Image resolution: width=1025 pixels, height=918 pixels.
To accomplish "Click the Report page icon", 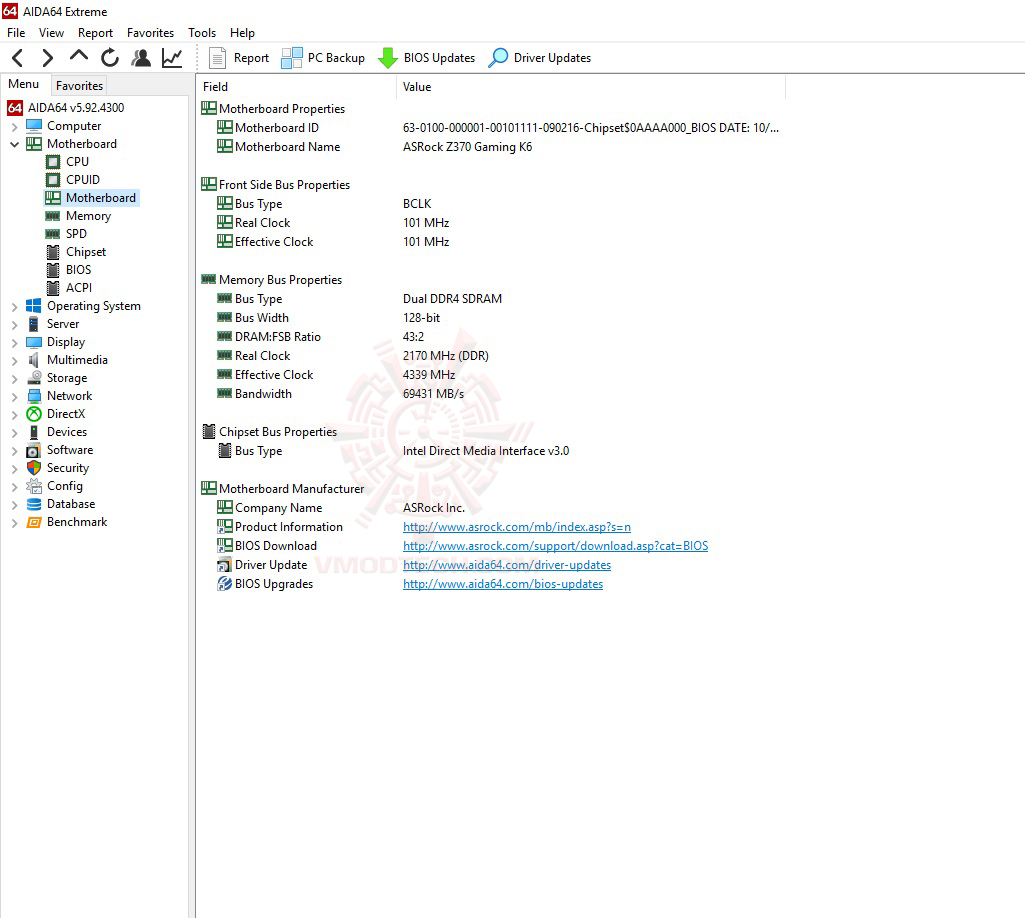I will pos(217,58).
